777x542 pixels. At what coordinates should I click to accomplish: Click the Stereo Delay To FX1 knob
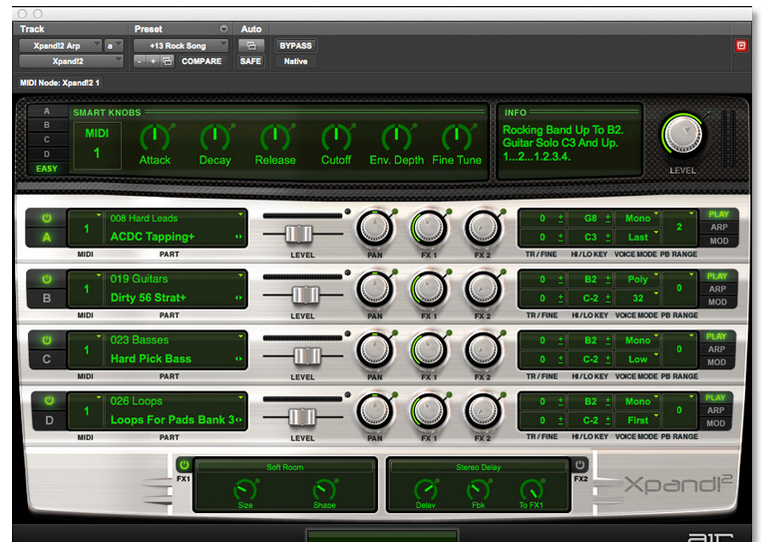click(x=531, y=490)
